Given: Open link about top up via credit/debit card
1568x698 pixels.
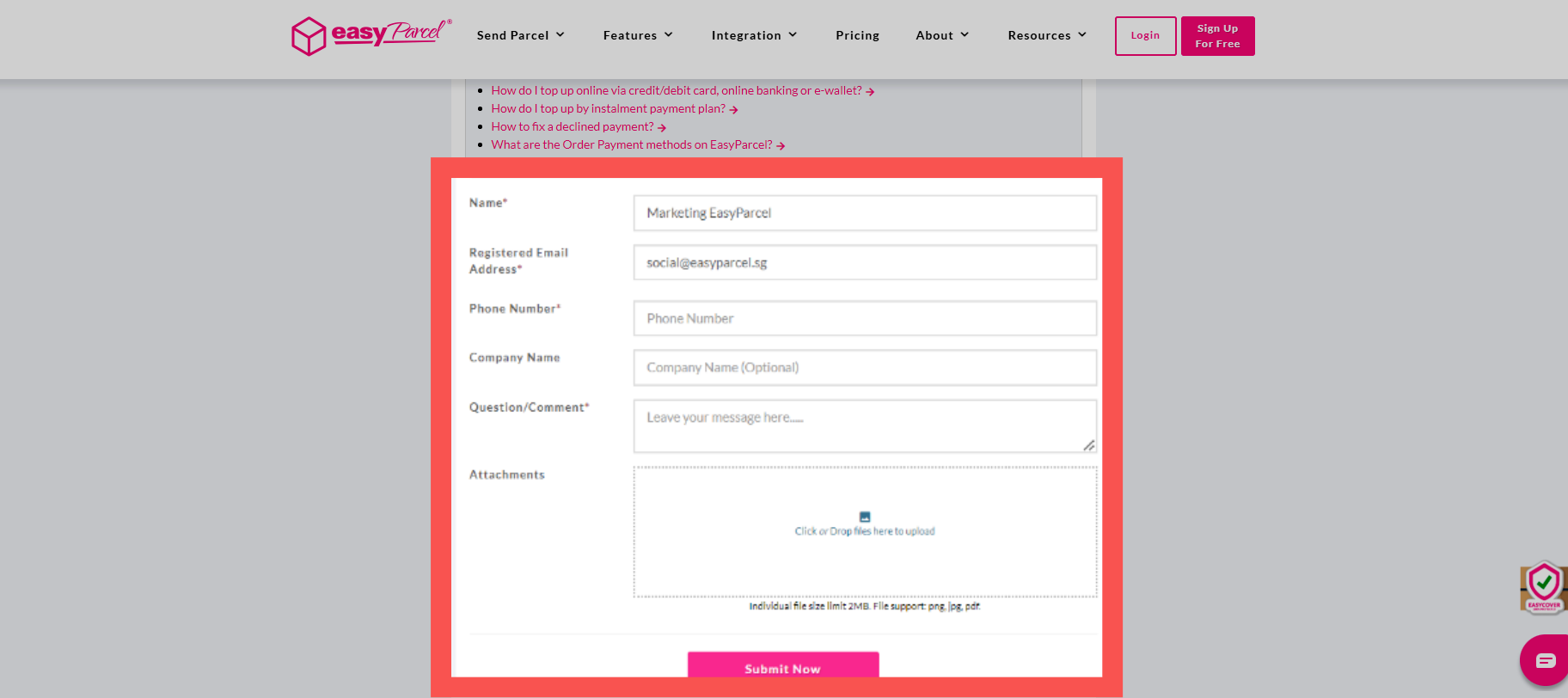Looking at the screenshot, I should click(683, 90).
